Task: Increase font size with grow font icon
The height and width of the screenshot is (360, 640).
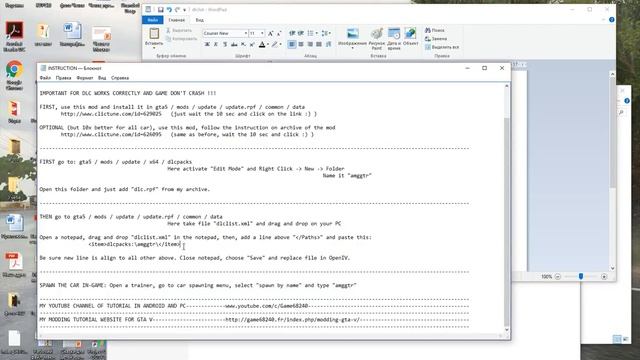Action: click(x=270, y=33)
